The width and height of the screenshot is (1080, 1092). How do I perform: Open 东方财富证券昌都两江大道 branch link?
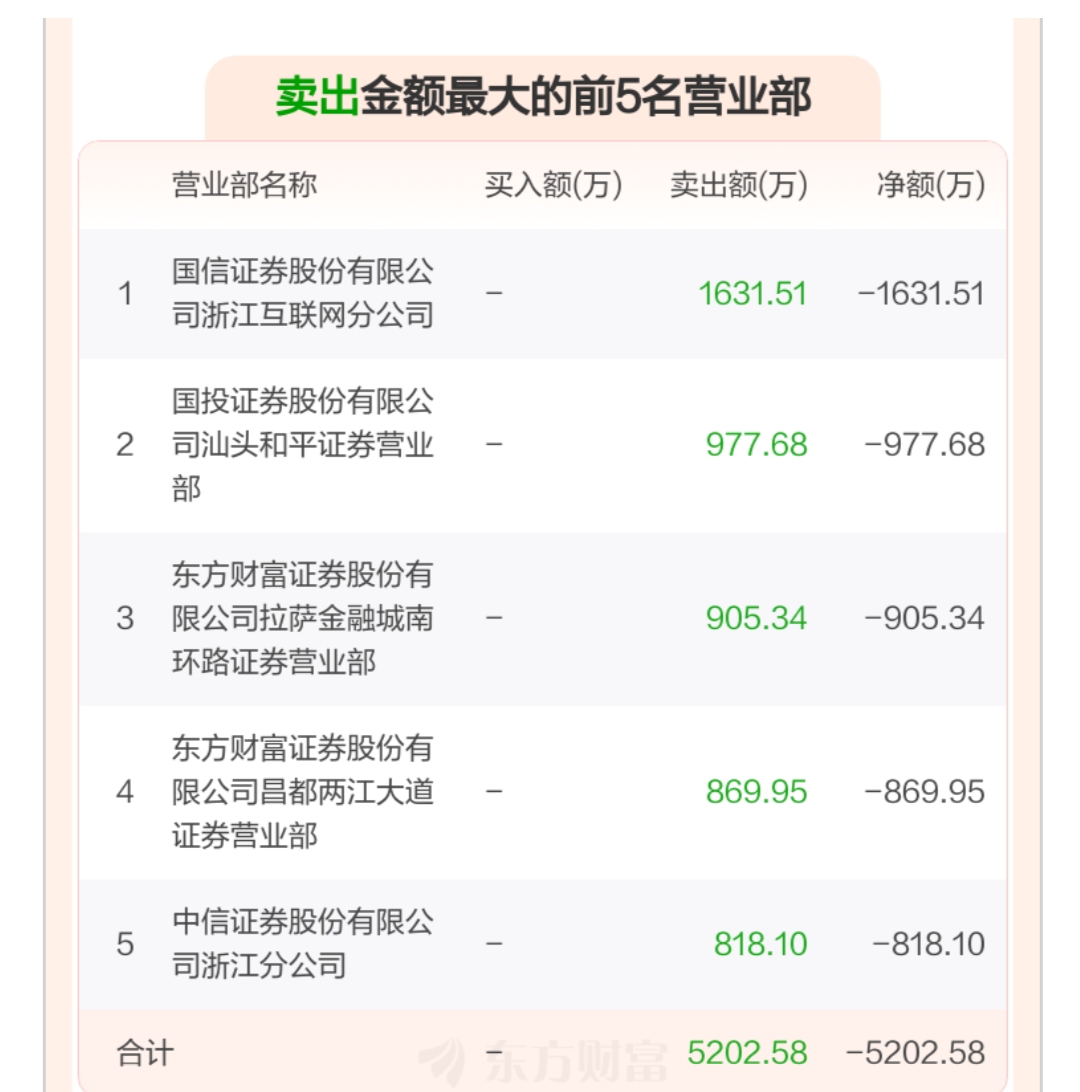tap(303, 792)
